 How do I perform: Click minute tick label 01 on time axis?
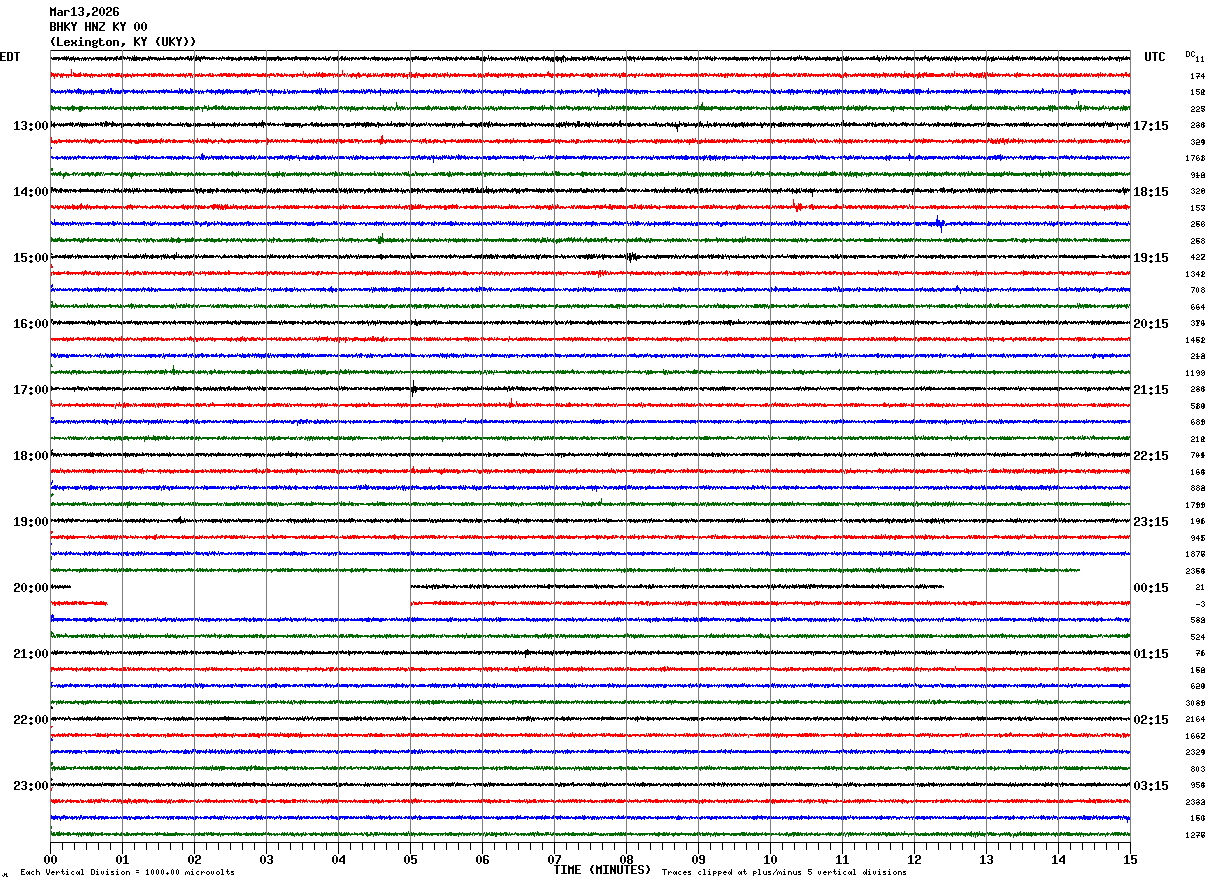pyautogui.click(x=122, y=859)
